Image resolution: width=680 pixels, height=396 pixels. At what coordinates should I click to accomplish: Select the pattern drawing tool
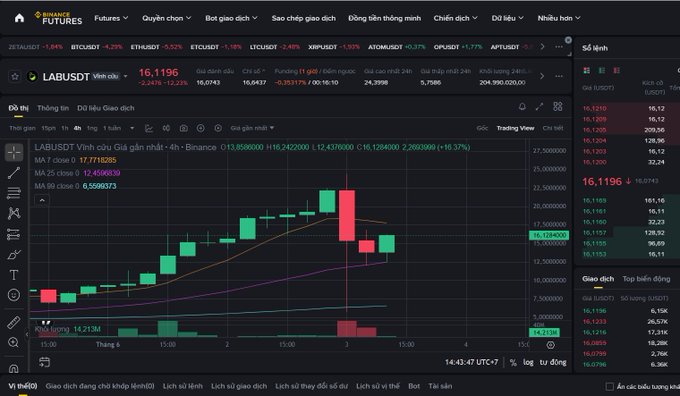coord(14,213)
